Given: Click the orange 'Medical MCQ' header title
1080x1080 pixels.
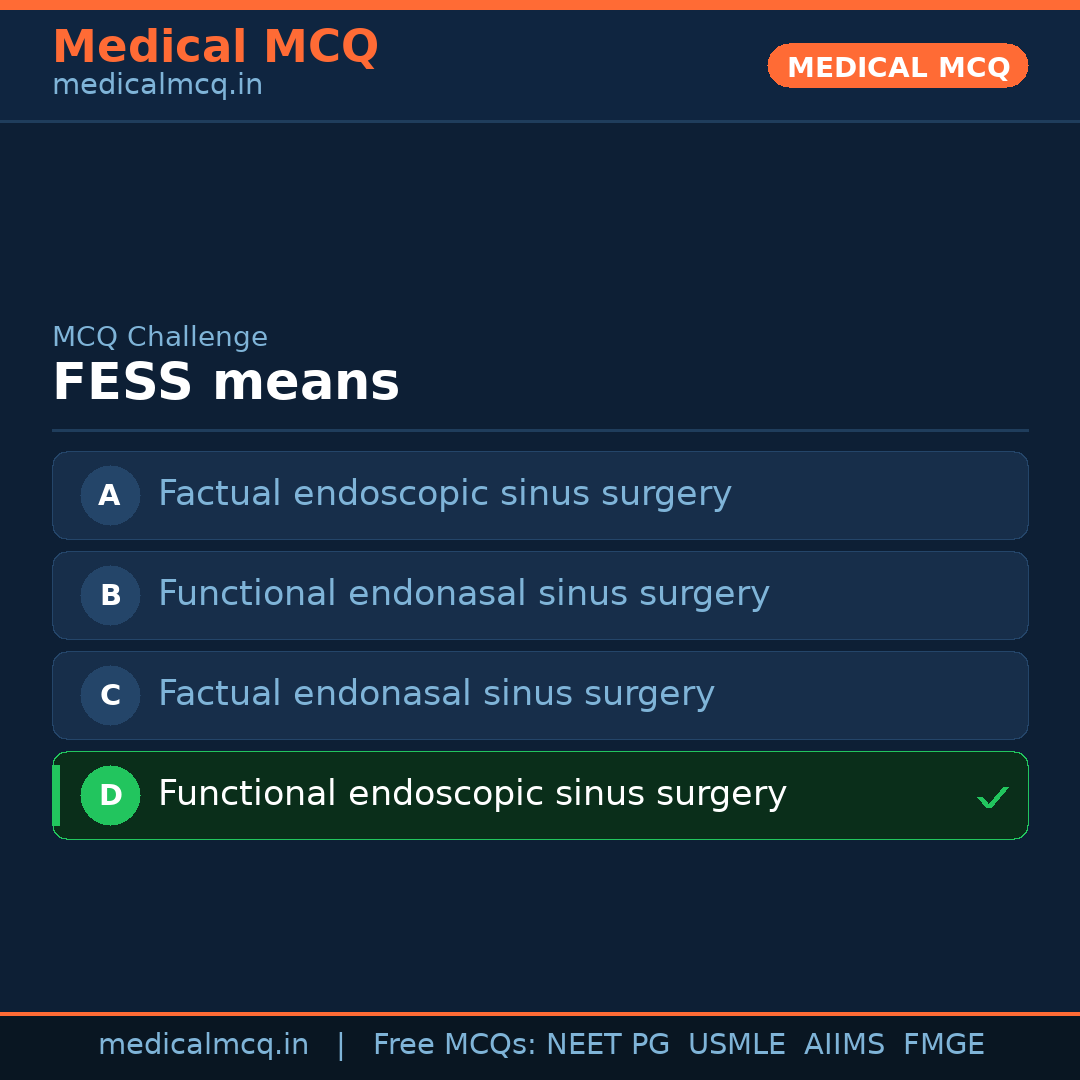Looking at the screenshot, I should click(x=215, y=47).
